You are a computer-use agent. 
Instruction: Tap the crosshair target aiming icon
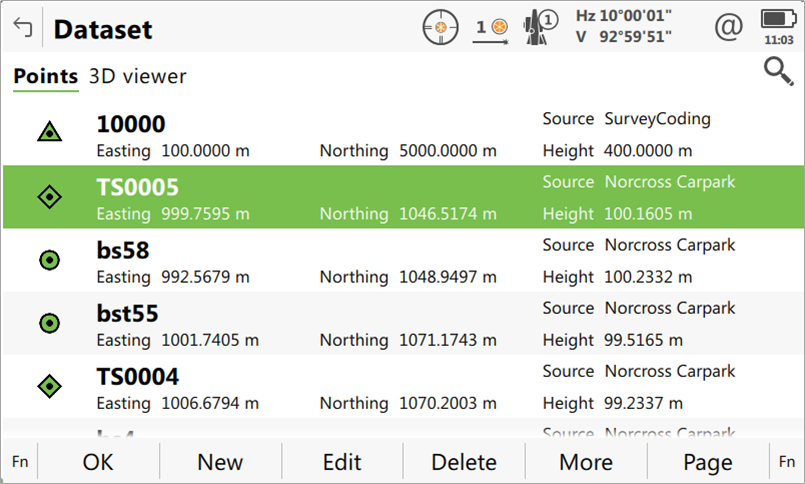439,27
